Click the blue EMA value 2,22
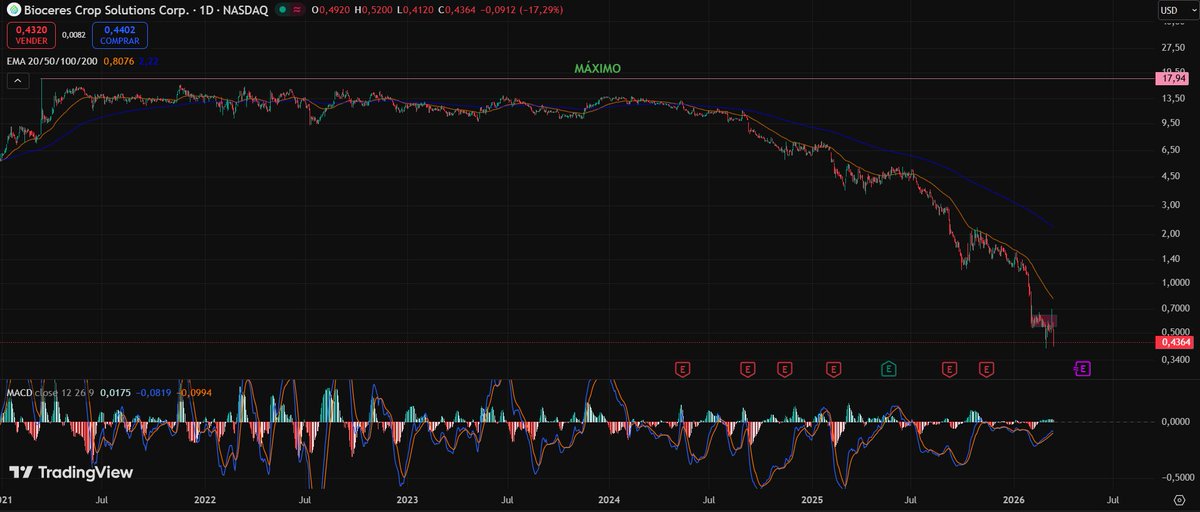1200x512 pixels. point(147,61)
